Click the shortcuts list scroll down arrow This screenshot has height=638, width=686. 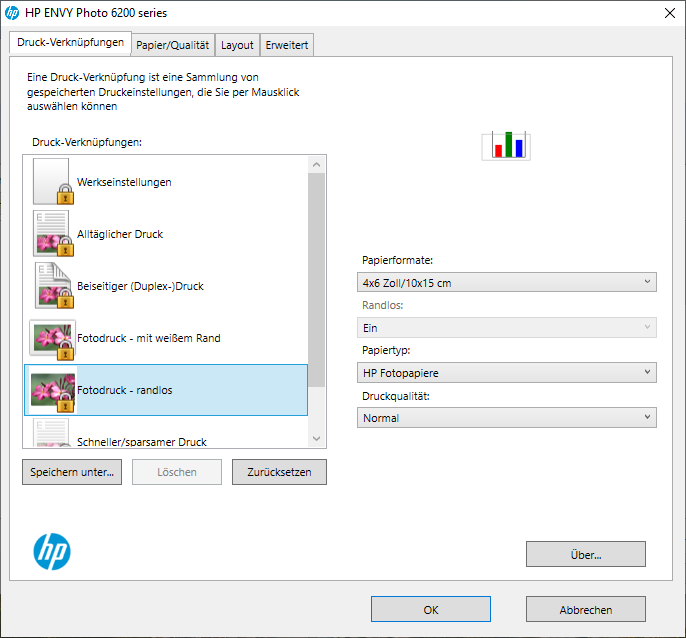(x=316, y=438)
